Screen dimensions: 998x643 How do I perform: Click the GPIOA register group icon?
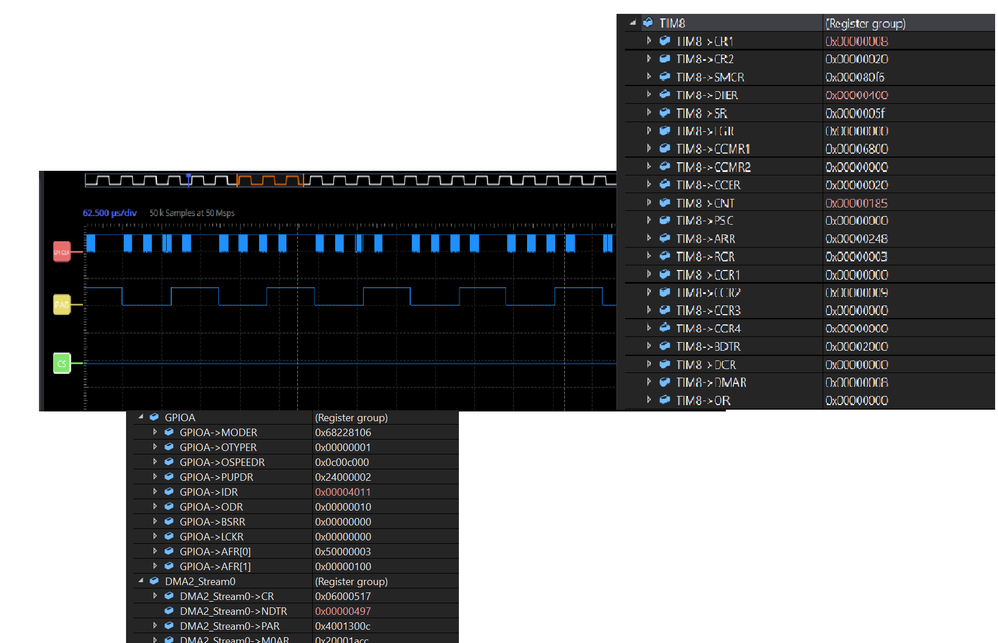(153, 417)
